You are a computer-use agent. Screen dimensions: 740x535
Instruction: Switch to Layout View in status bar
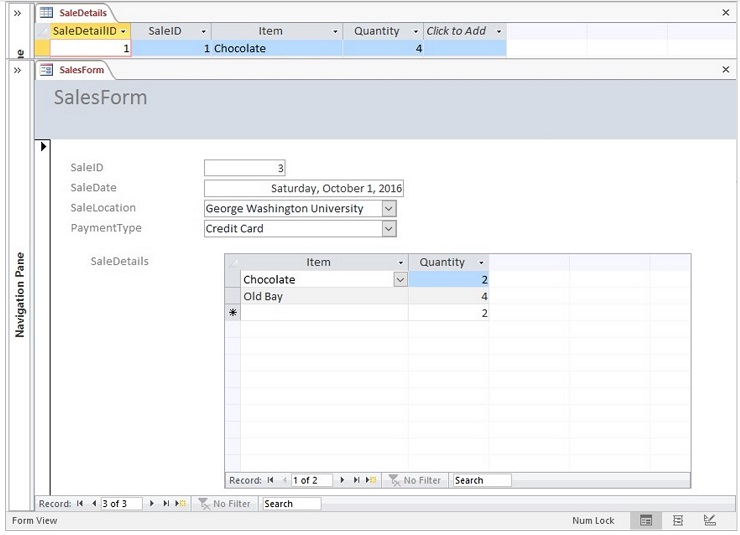point(678,521)
